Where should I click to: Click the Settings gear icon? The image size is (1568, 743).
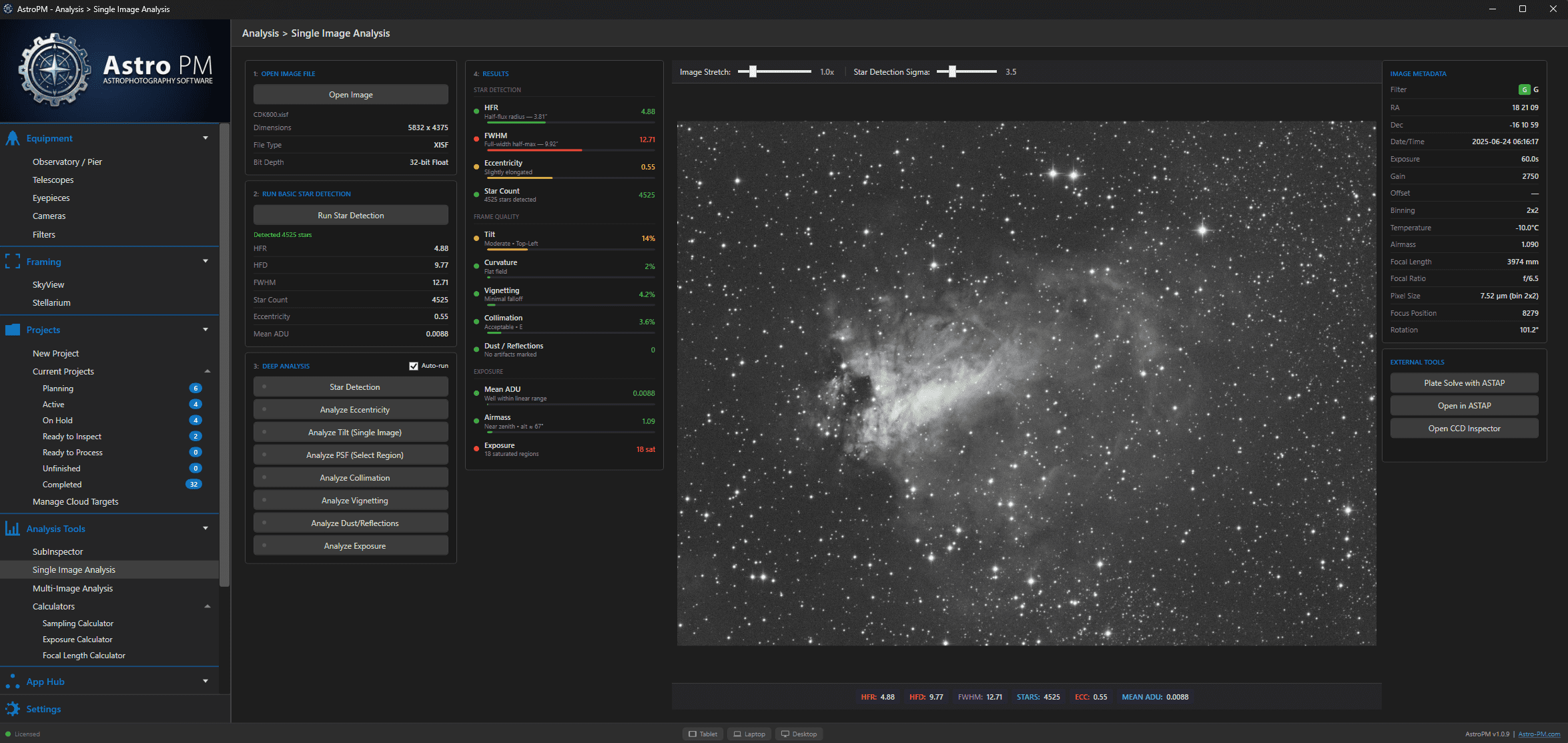[x=13, y=709]
